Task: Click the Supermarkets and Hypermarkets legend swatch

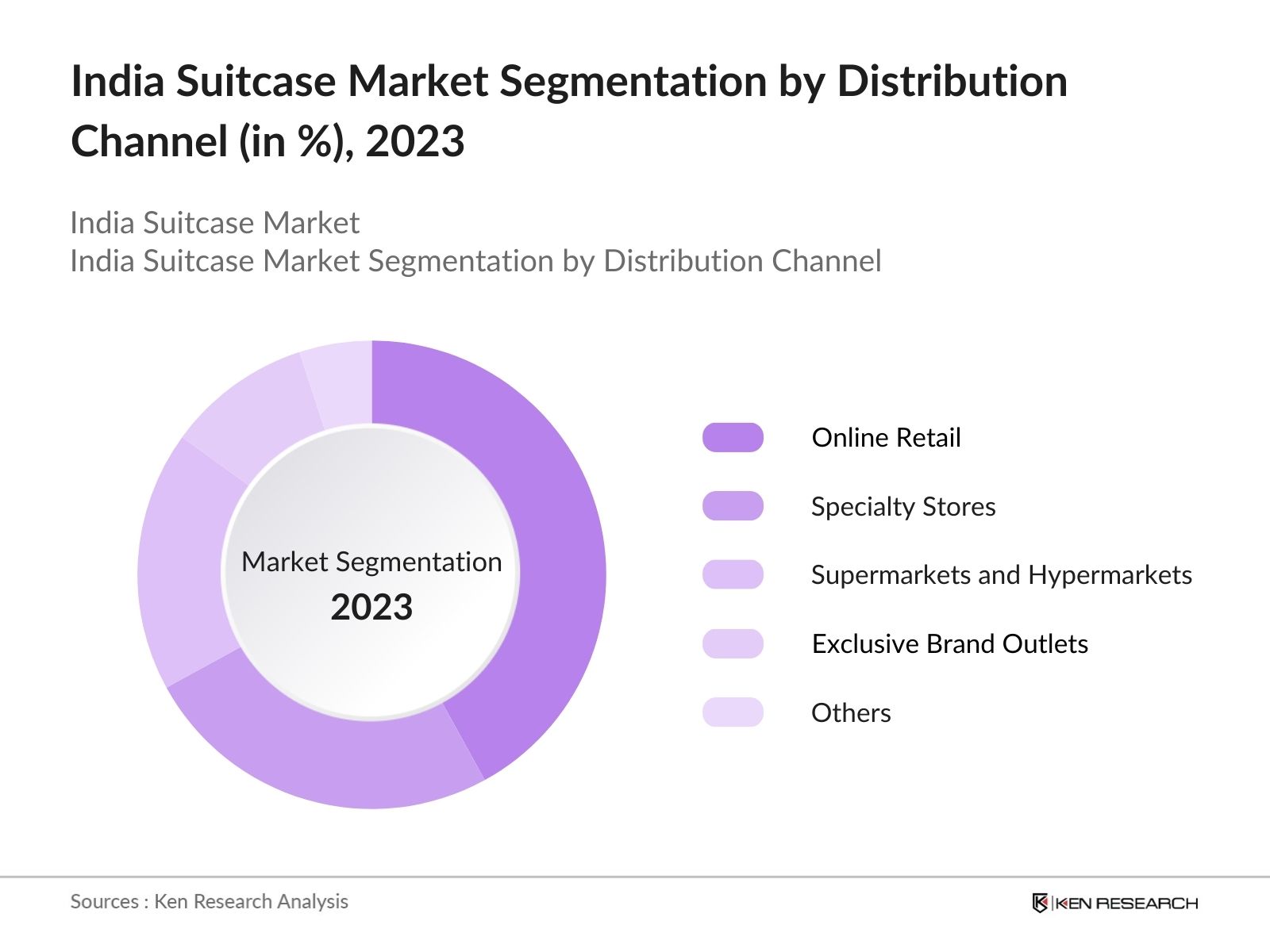Action: tap(733, 574)
